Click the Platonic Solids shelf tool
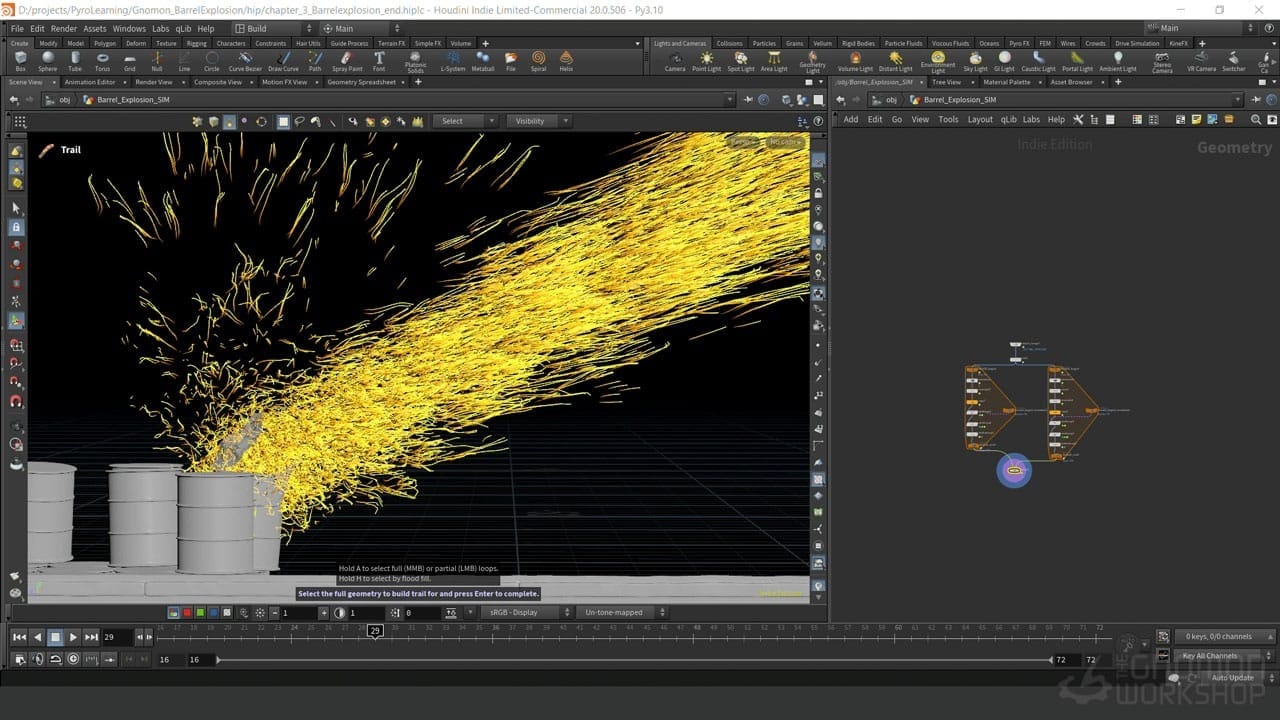1280x720 pixels. coord(416,63)
